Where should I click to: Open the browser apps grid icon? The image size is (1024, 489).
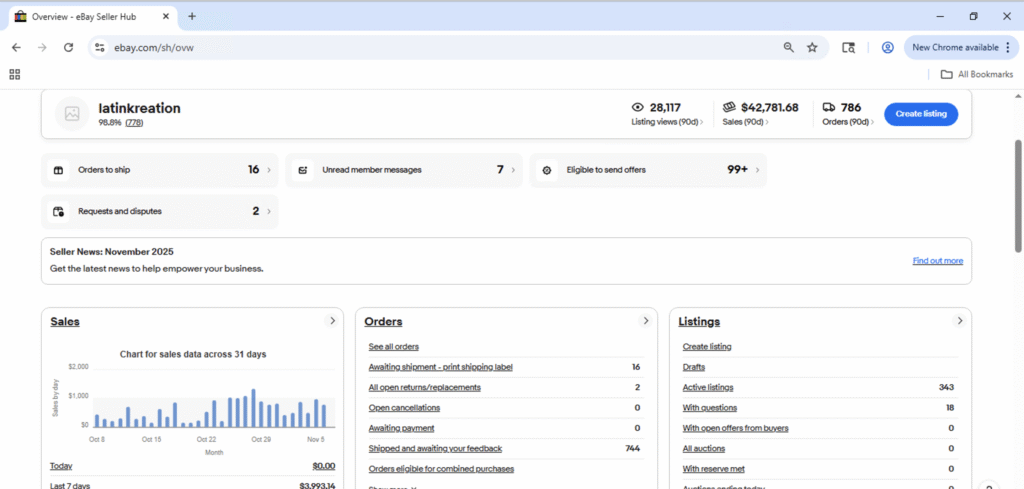tap(14, 74)
